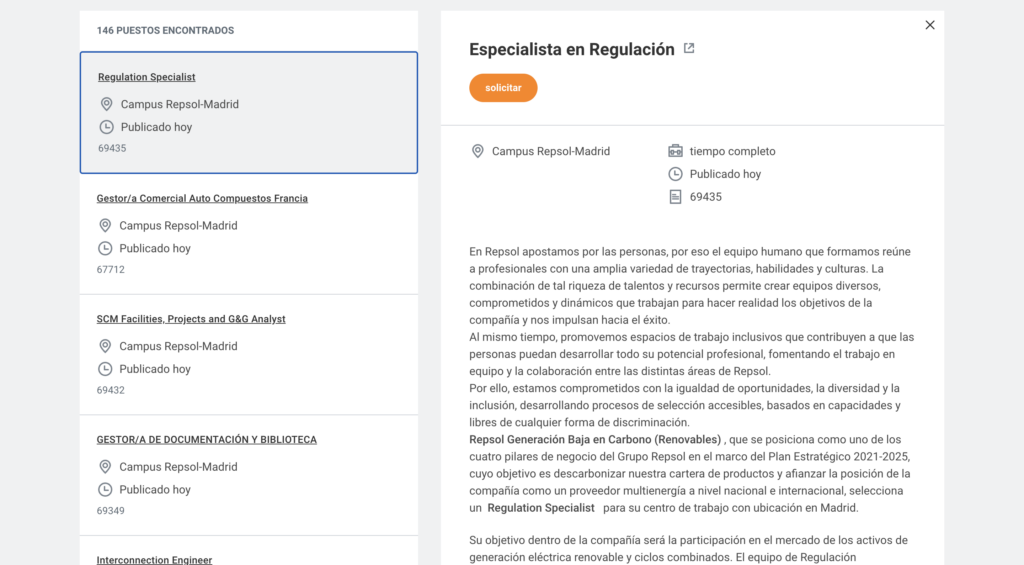Viewport: 1024px width, 565px height.
Task: Click location pin in Regulation Specialist card
Action: pos(107,104)
